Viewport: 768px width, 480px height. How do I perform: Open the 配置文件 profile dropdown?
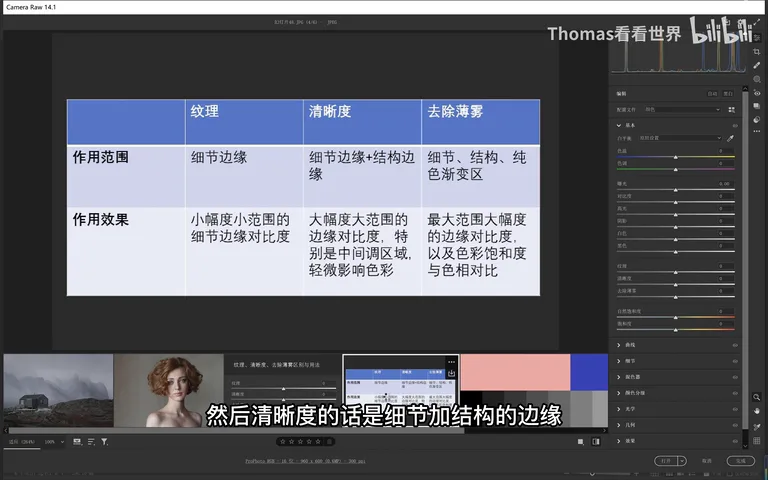click(682, 110)
